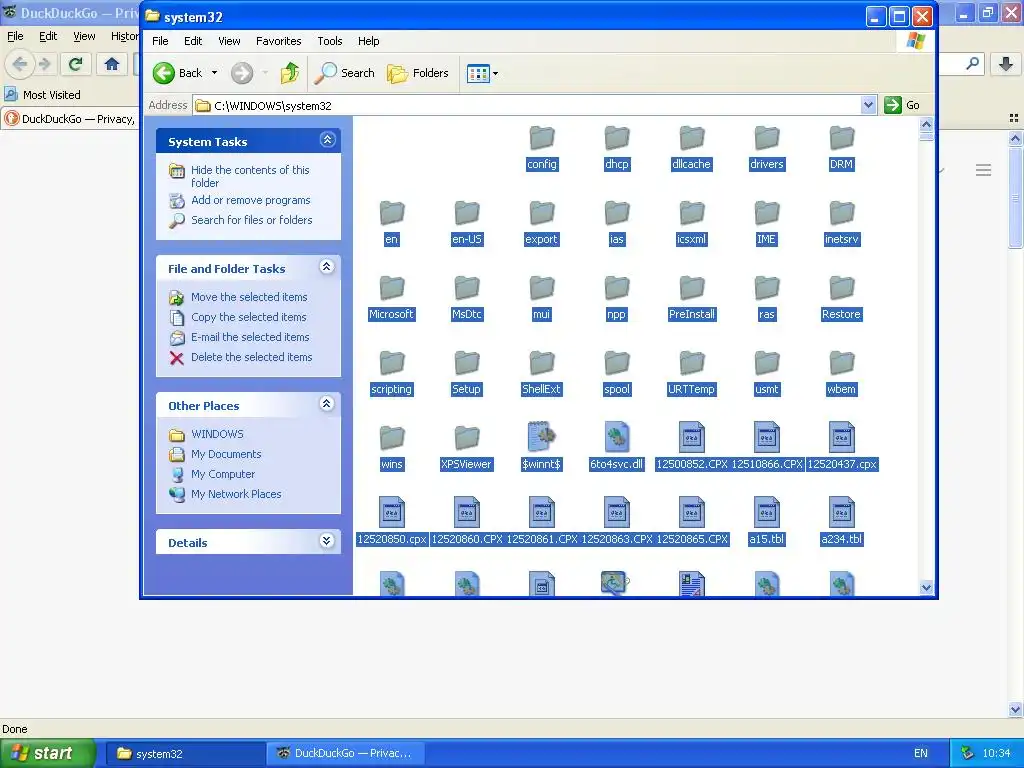The height and width of the screenshot is (768, 1024).
Task: Click Move the selected items
Action: point(249,297)
